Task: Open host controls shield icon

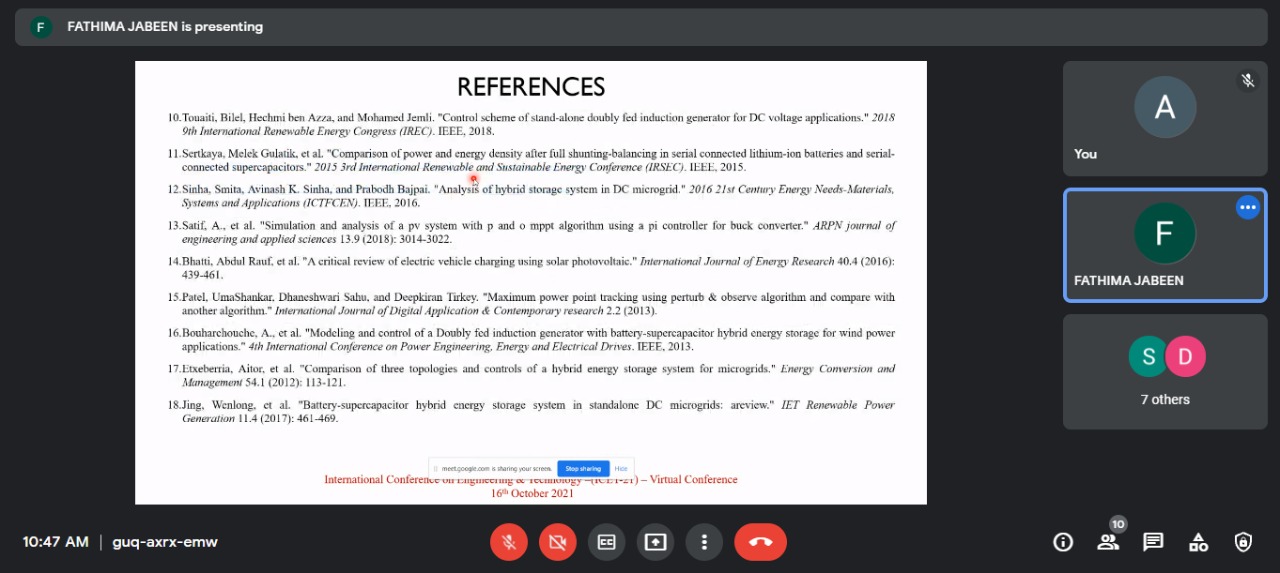Action: pos(1243,542)
